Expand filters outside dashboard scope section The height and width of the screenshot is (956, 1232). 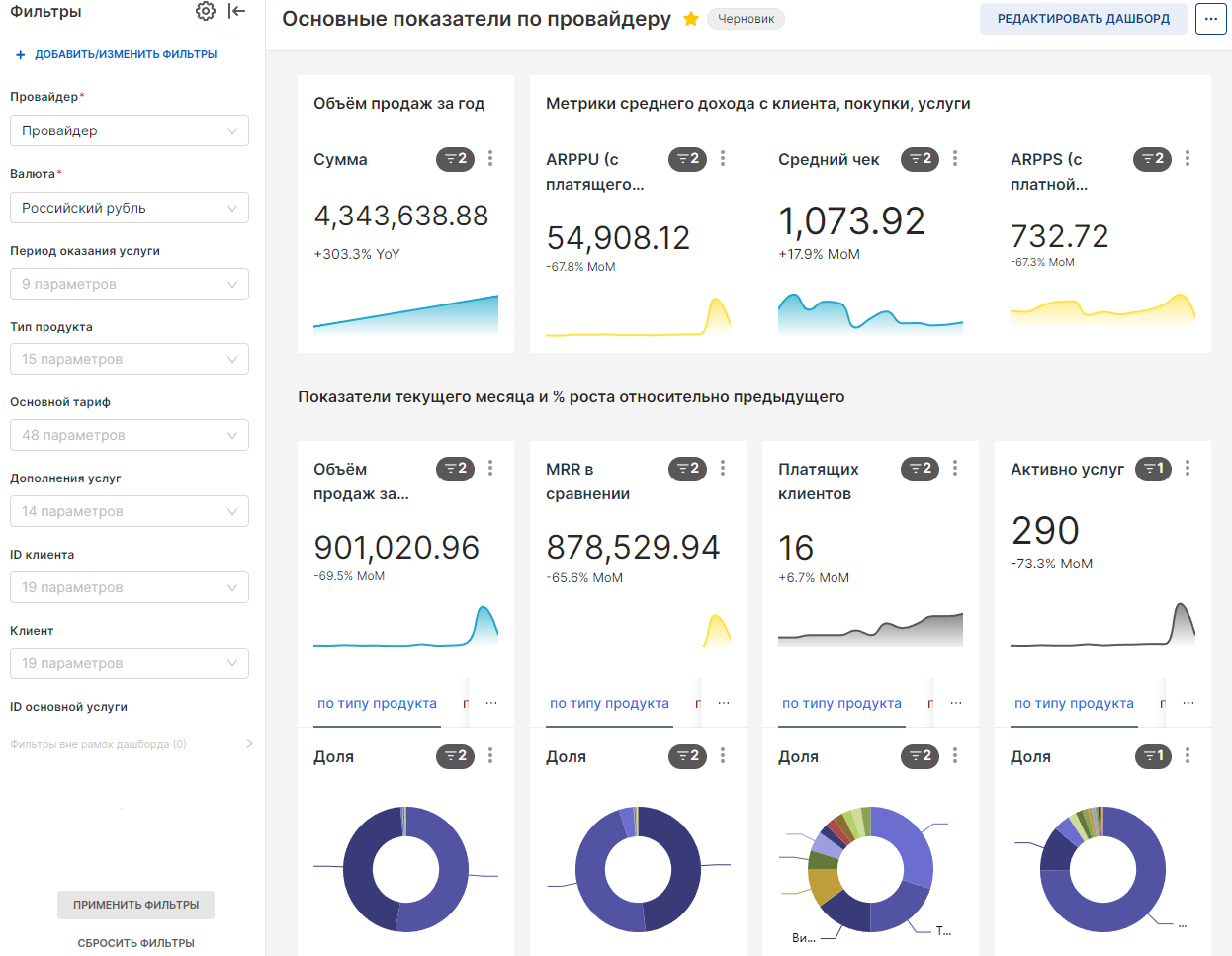[x=249, y=744]
